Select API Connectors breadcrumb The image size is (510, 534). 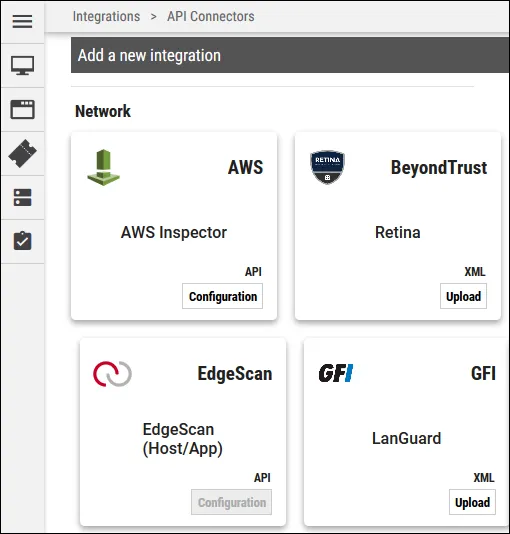(x=211, y=16)
